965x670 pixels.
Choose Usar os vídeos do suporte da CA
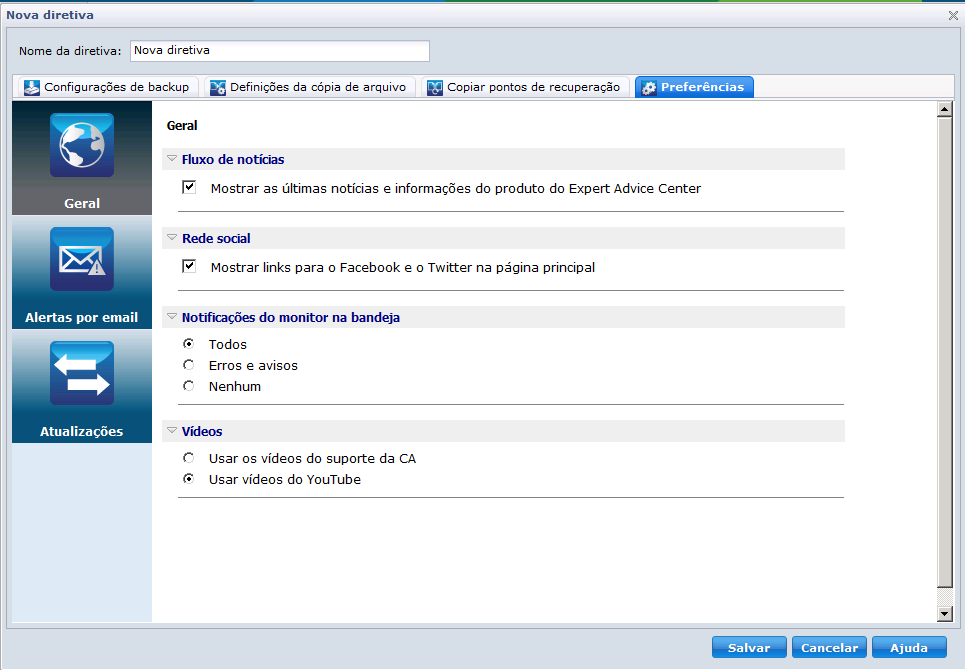[x=188, y=457]
